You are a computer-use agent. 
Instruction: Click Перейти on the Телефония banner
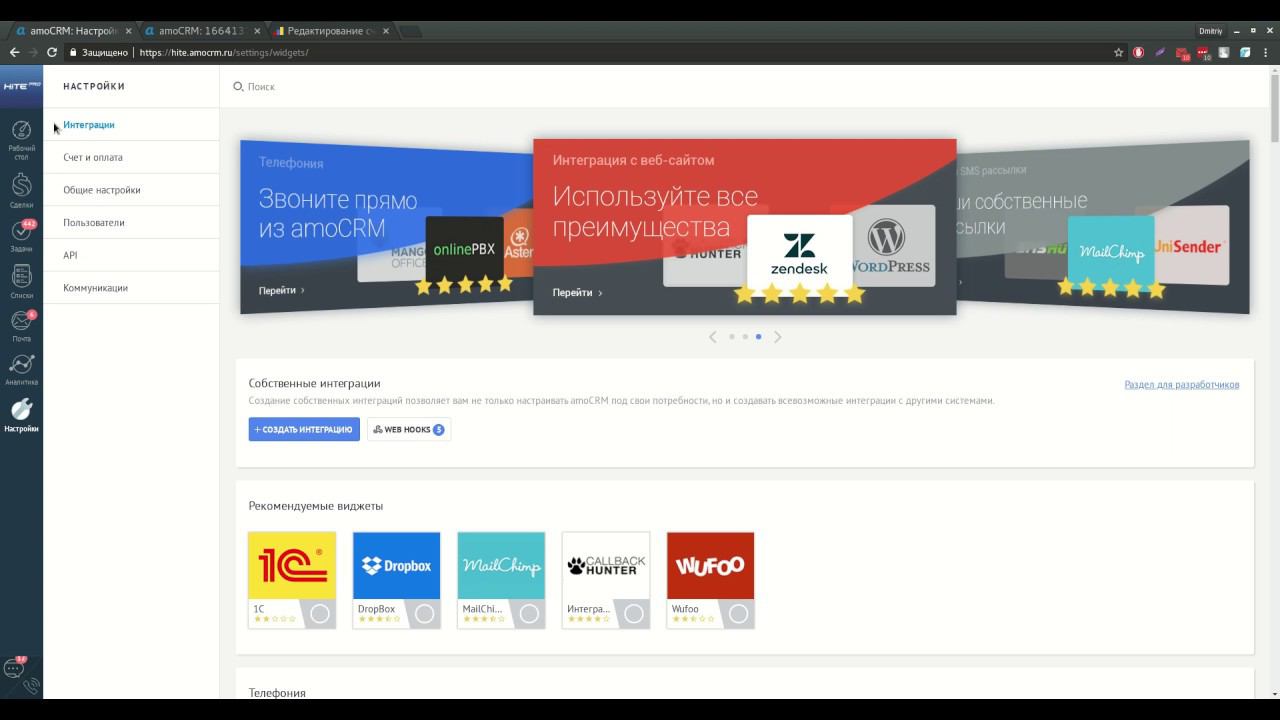(x=281, y=290)
